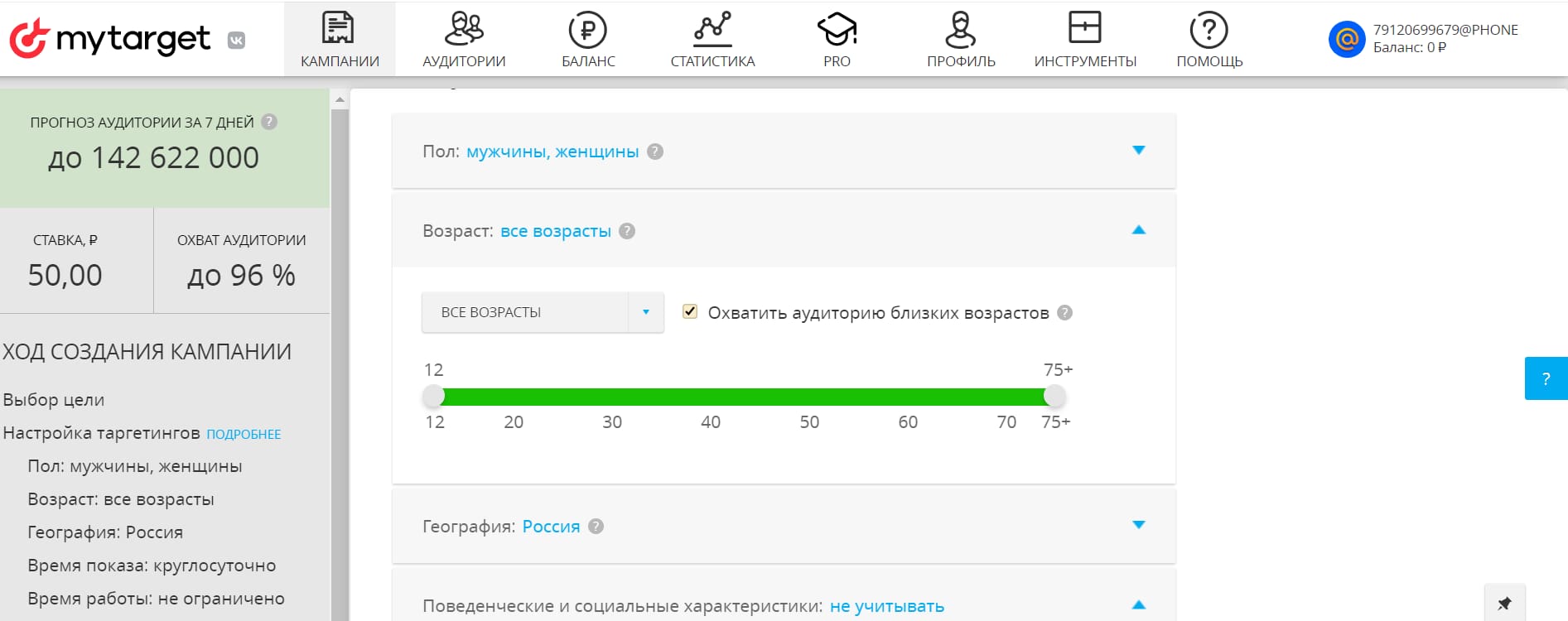Click sidebar row Возраст: все возрасты
1568x621 pixels.
tap(121, 499)
